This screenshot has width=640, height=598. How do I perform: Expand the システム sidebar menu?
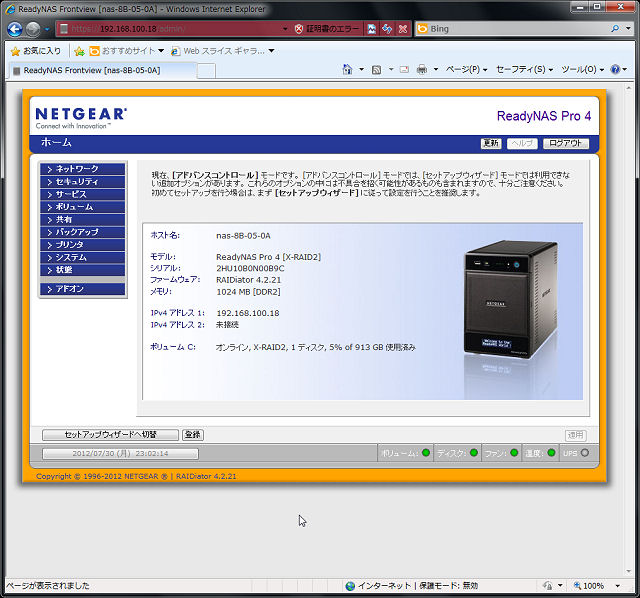point(82,258)
